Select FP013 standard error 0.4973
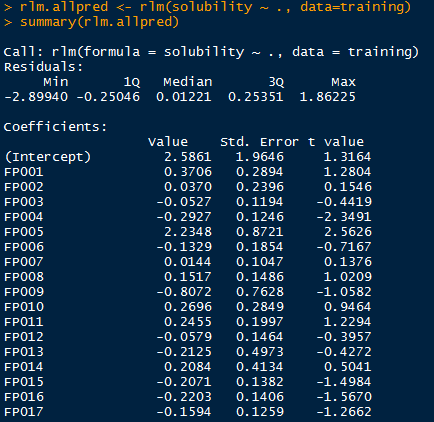Viewport: 434px width, 422px height. pos(260,352)
